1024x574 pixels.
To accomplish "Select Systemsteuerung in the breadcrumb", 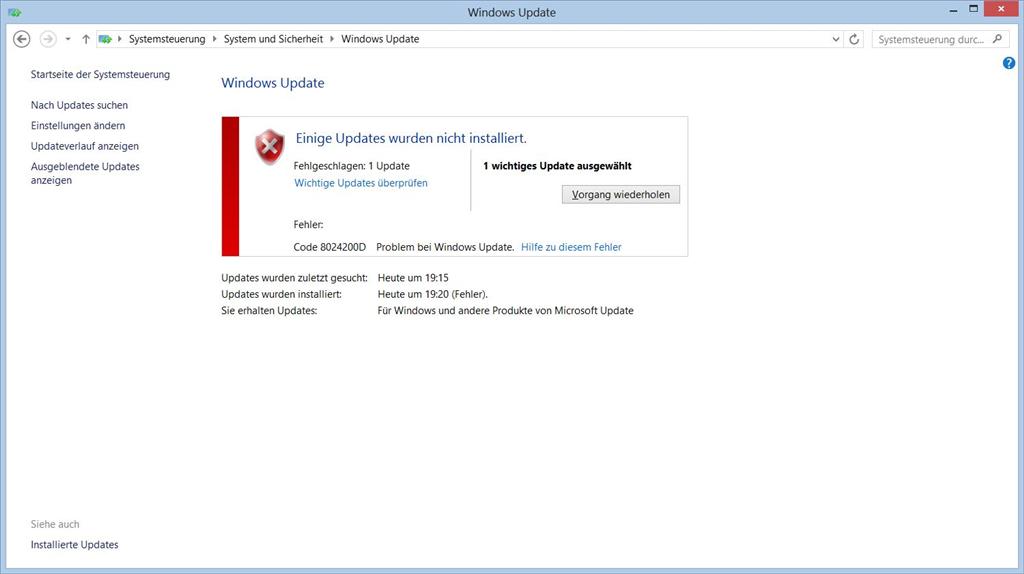I will (x=167, y=39).
